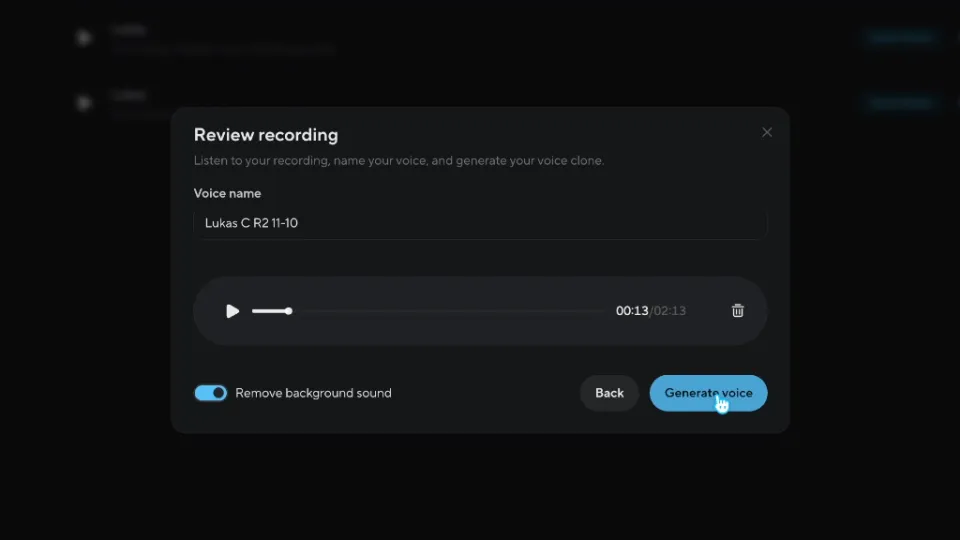Click the dialog subtitle about voice clone
960x540 pixels.
click(x=399, y=160)
